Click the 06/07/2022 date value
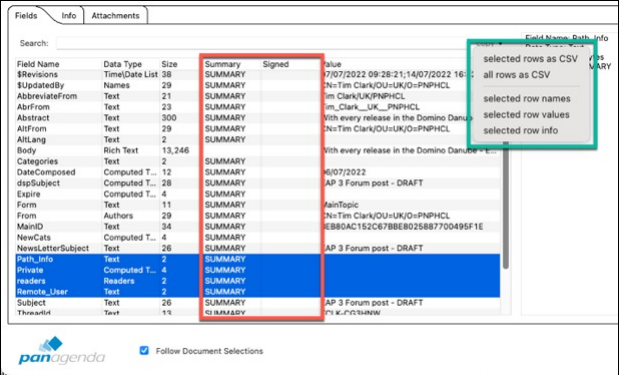 click(x=345, y=172)
